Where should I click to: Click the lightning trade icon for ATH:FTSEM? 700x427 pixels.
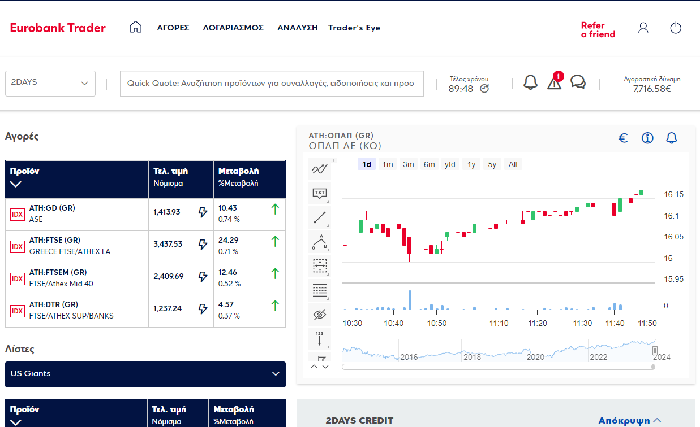click(x=203, y=276)
